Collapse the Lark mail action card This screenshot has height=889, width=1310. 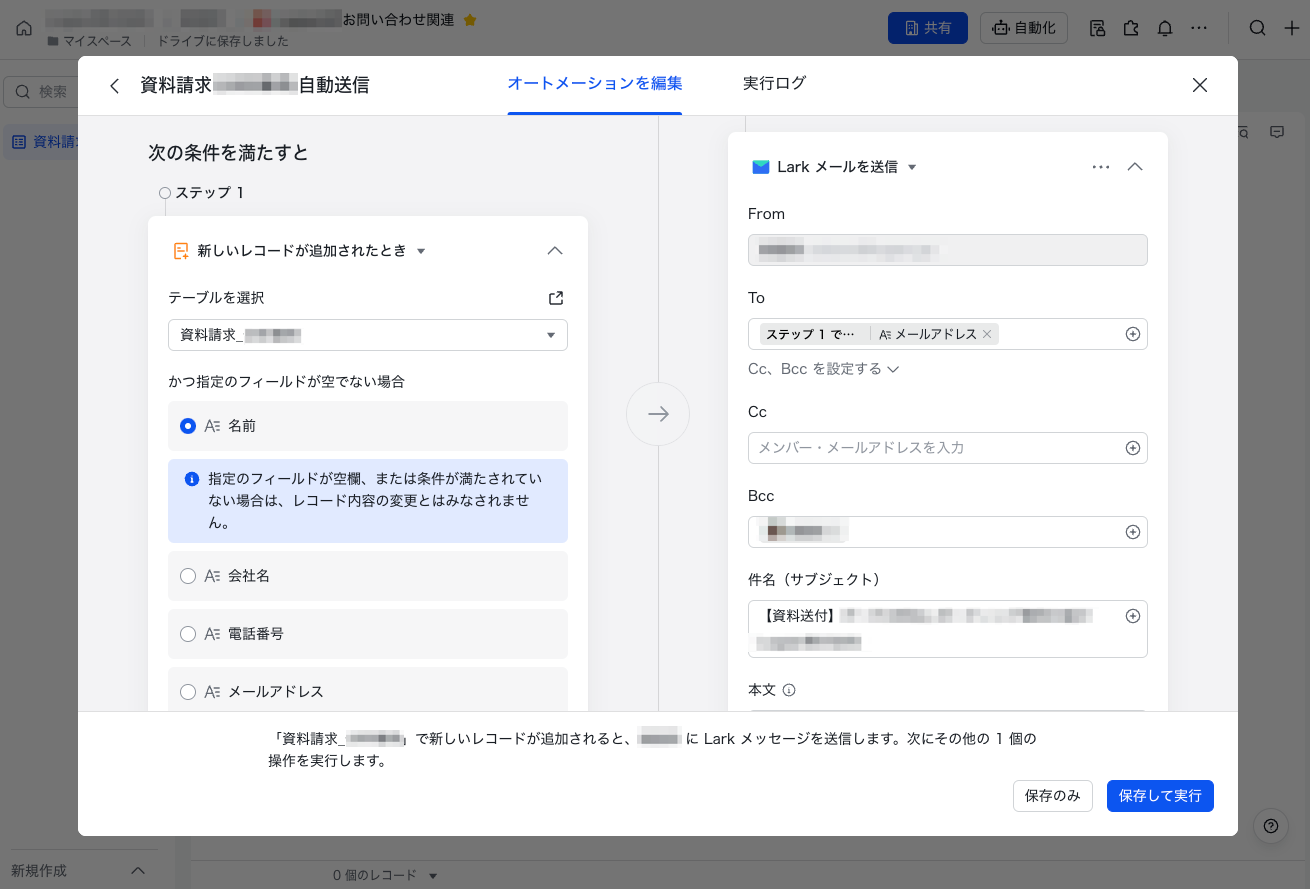(1135, 167)
